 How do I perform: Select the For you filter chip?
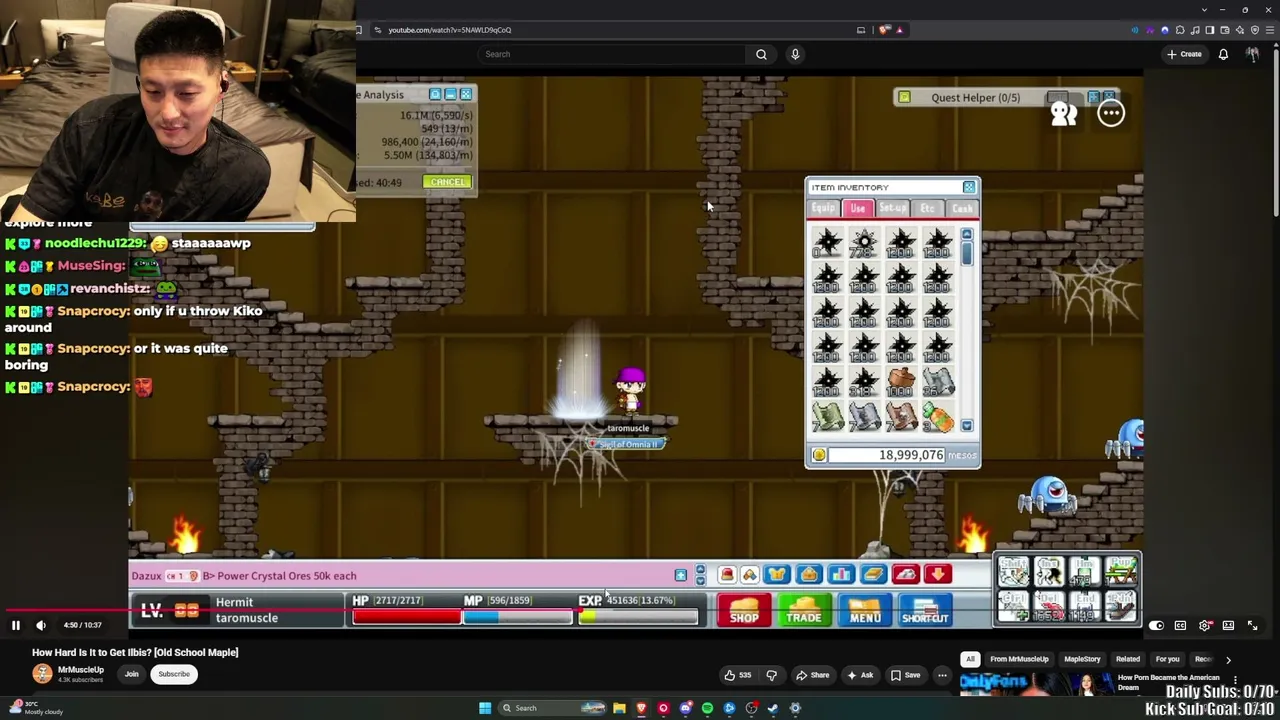pos(1167,659)
